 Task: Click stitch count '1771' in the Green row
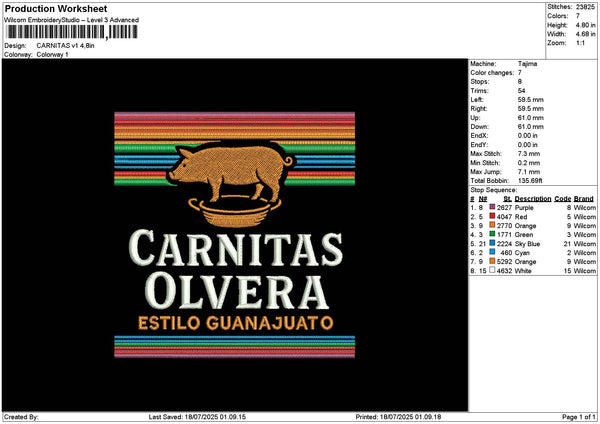504,235
